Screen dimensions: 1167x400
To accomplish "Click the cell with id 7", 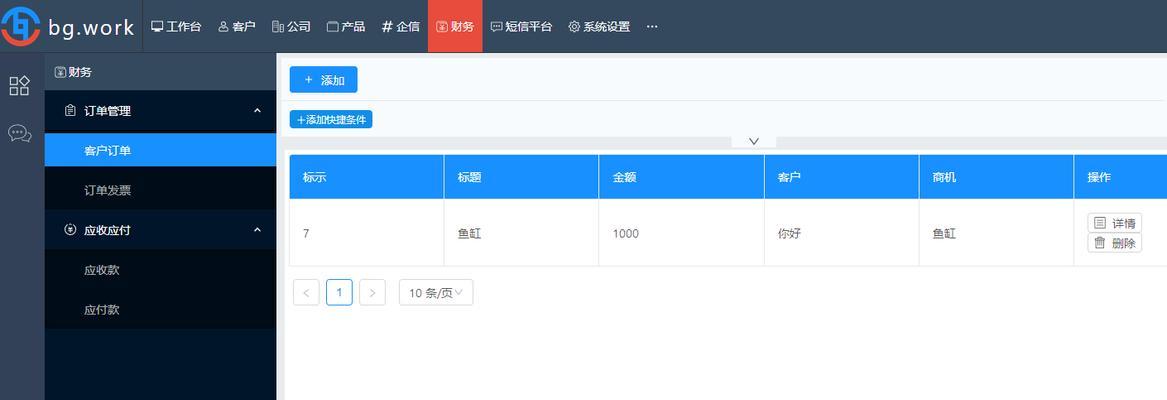I will (366, 233).
